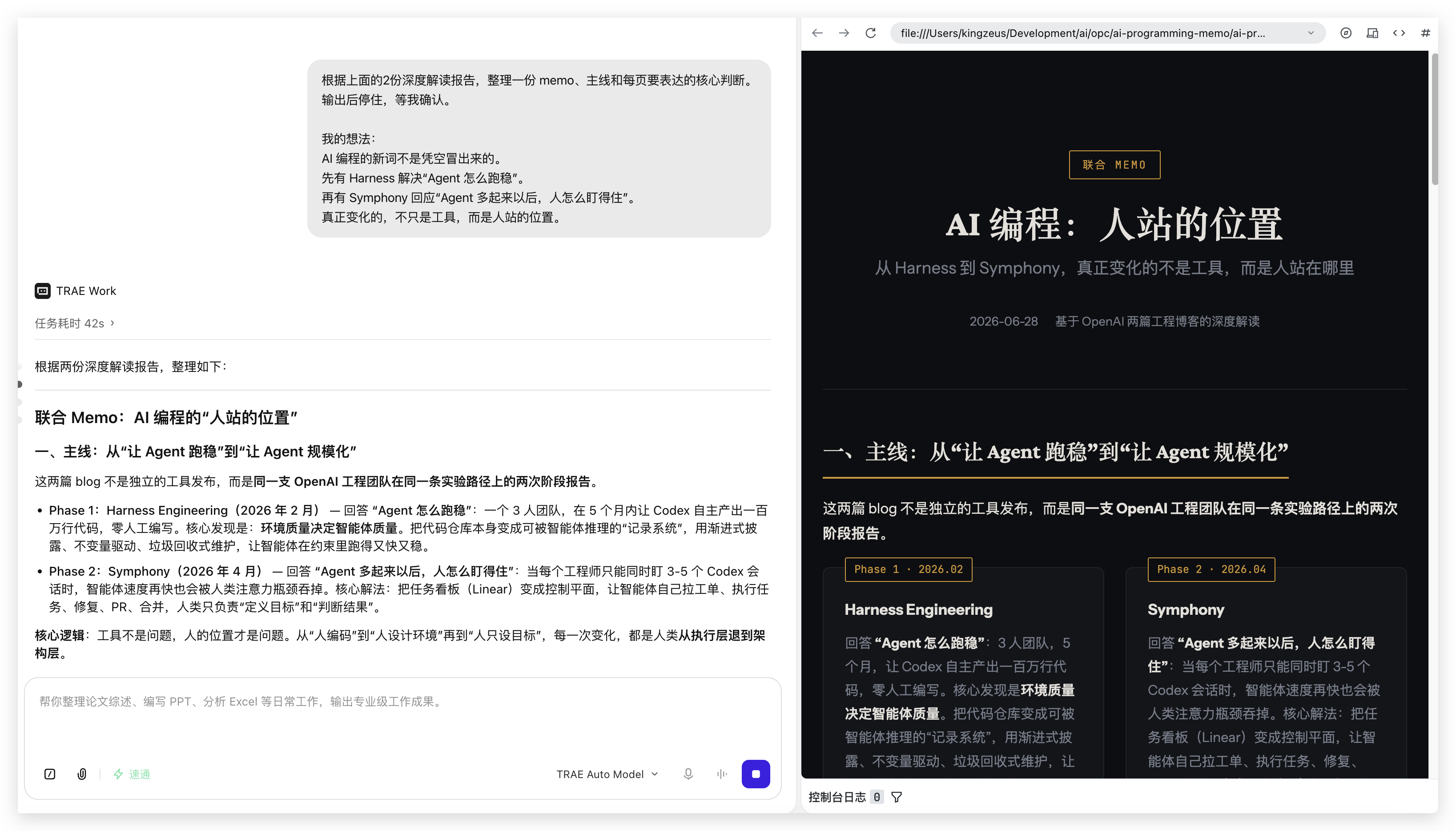Open the TRAE Auto Model dropdown

(x=607, y=774)
